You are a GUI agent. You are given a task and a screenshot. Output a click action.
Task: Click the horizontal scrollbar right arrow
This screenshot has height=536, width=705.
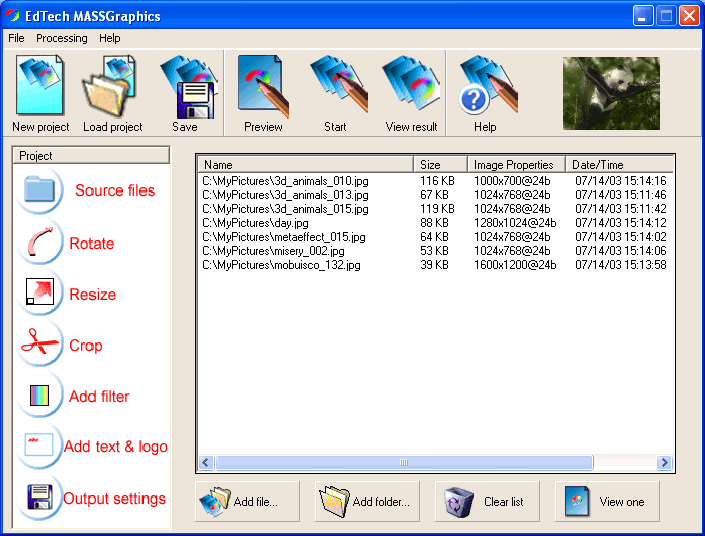pos(664,462)
